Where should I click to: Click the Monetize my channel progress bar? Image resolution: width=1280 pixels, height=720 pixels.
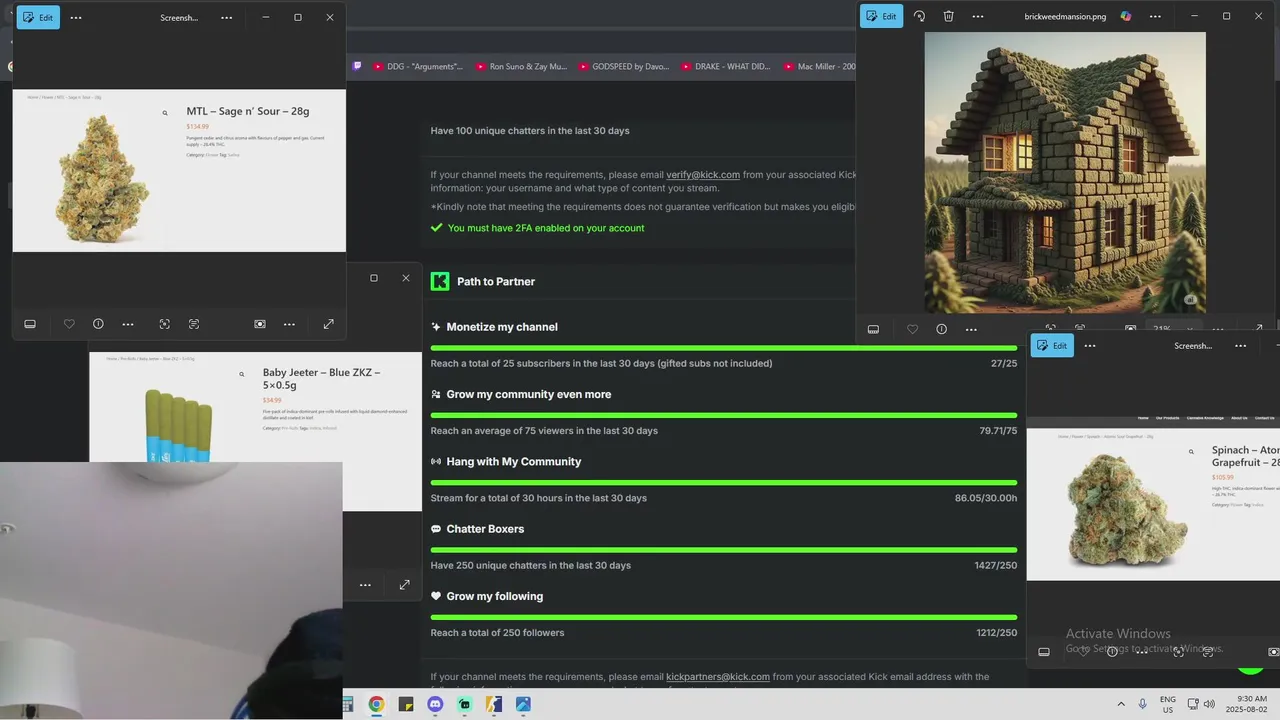pos(724,348)
